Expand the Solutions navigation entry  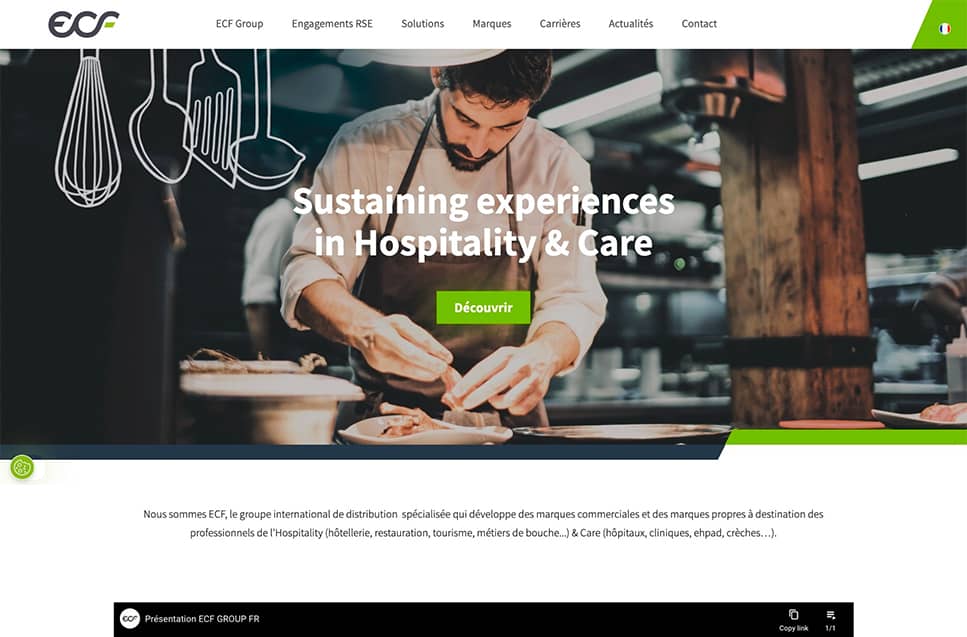pyautogui.click(x=422, y=23)
